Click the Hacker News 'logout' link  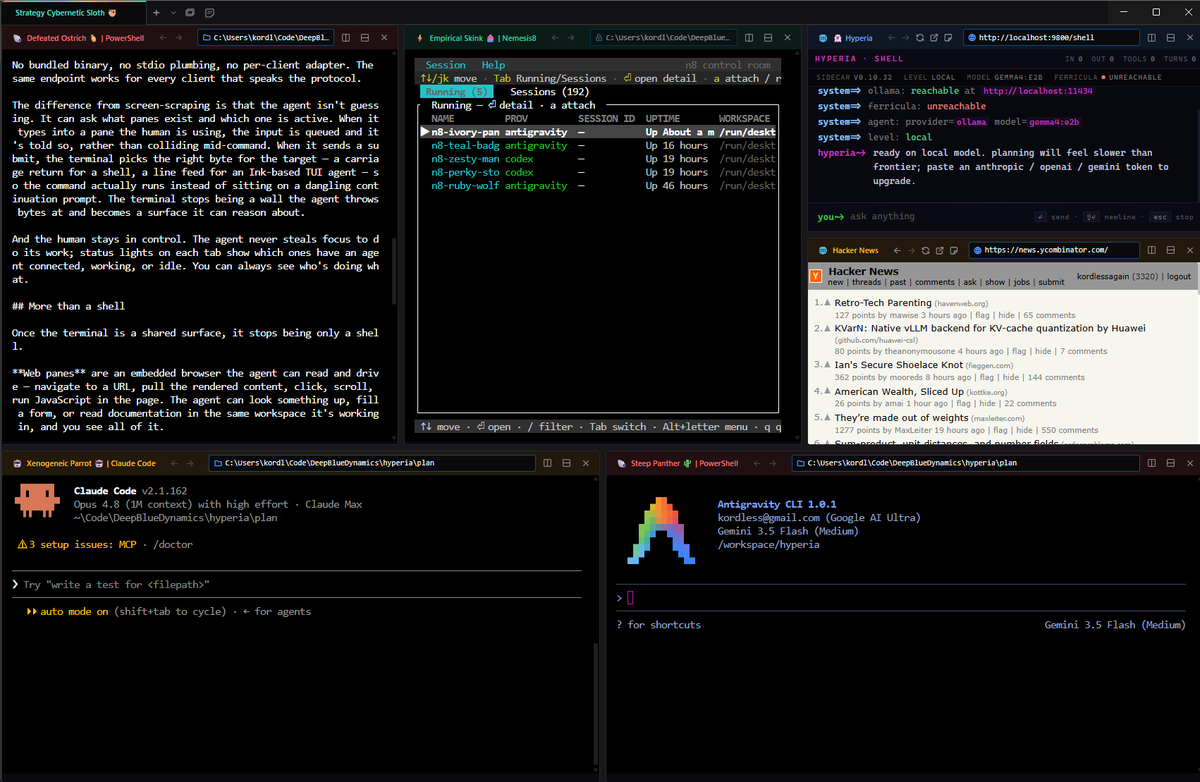[1178, 276]
